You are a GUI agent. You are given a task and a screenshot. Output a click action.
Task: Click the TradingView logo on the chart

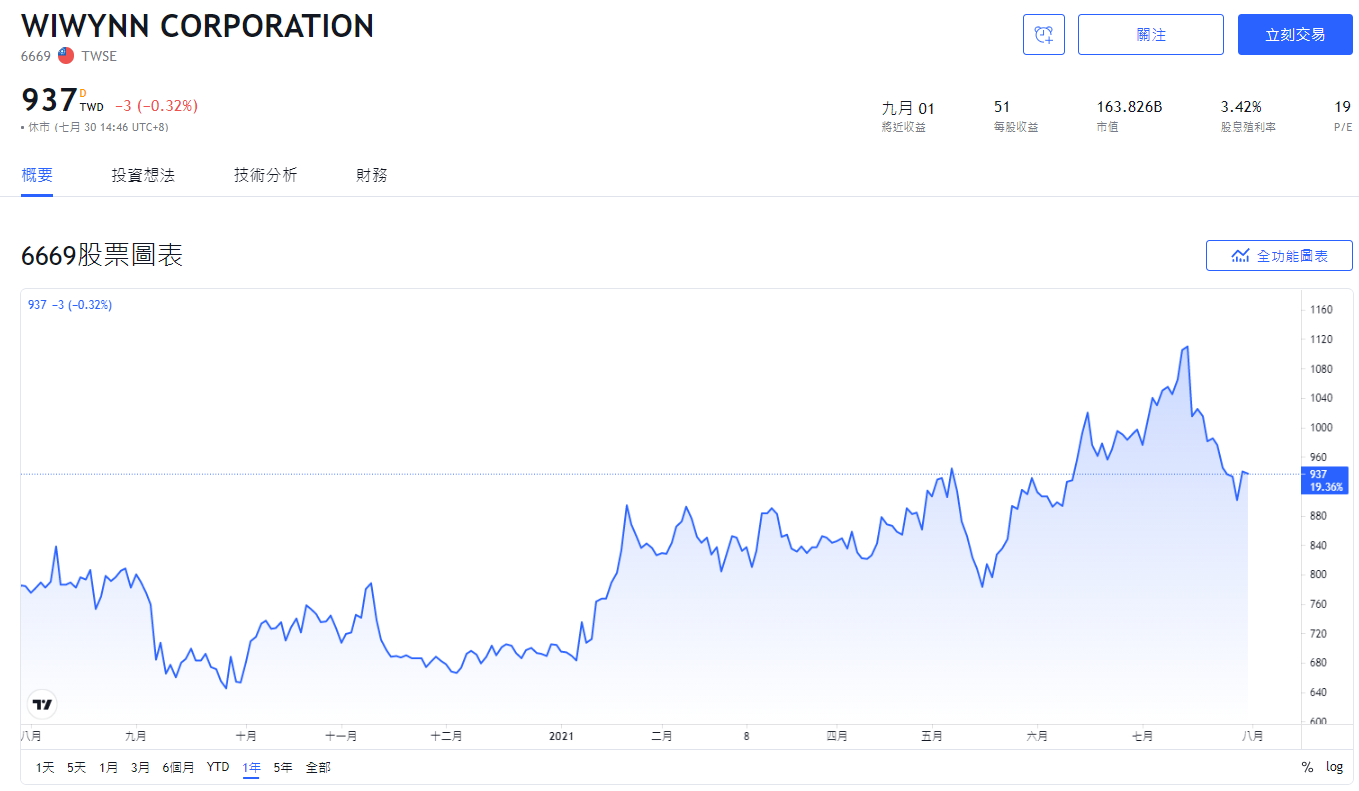tap(42, 704)
